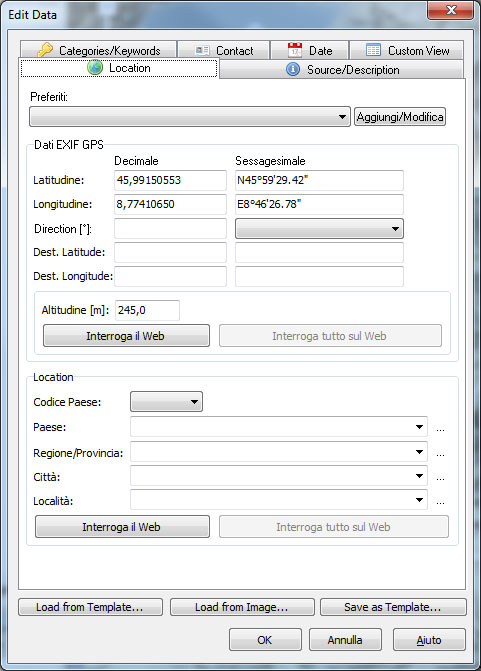Screen dimensions: 481x671
Task: Click Interroga il Web under Altitudine
Action: click(126, 336)
